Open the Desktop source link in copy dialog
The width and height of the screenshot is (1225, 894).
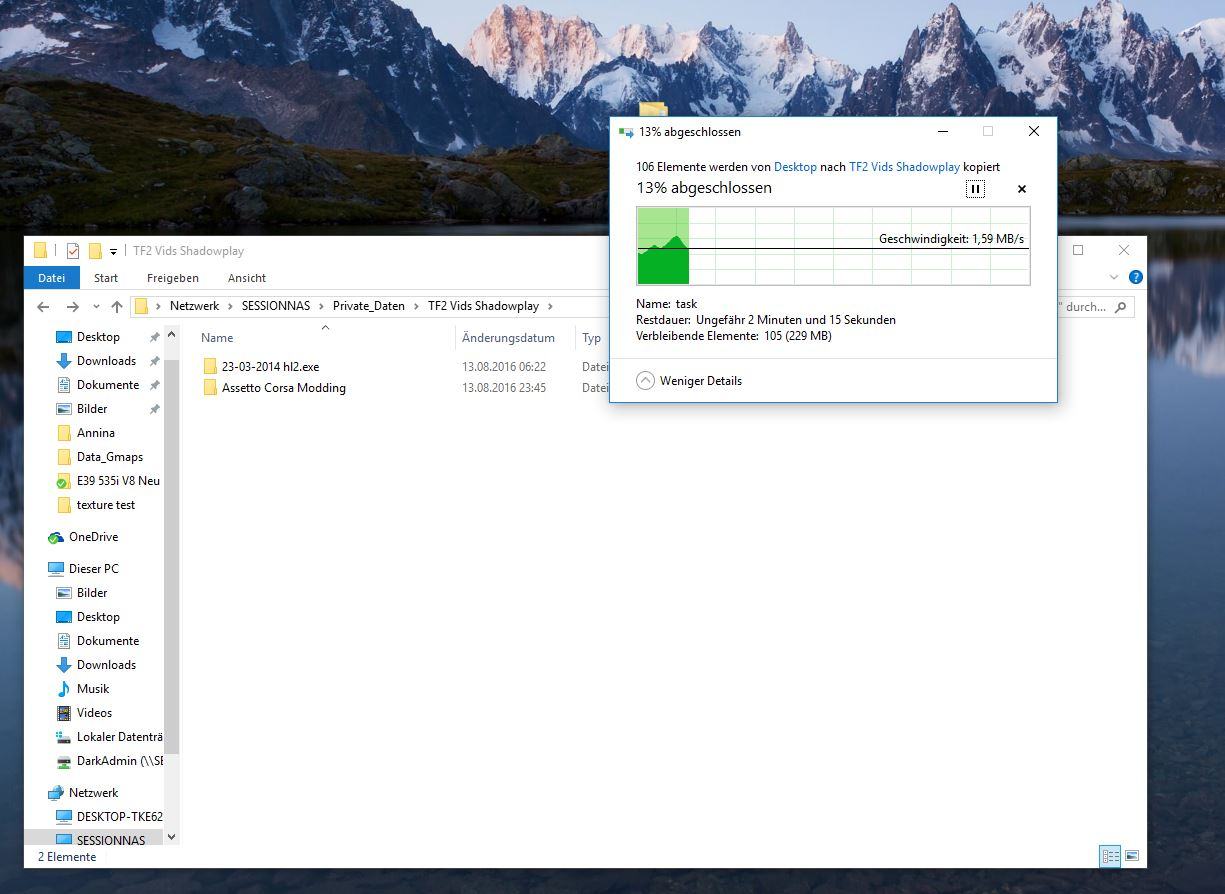pyautogui.click(x=795, y=167)
